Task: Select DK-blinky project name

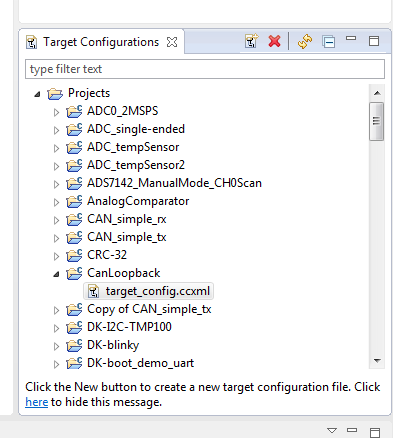Action: tap(113, 345)
